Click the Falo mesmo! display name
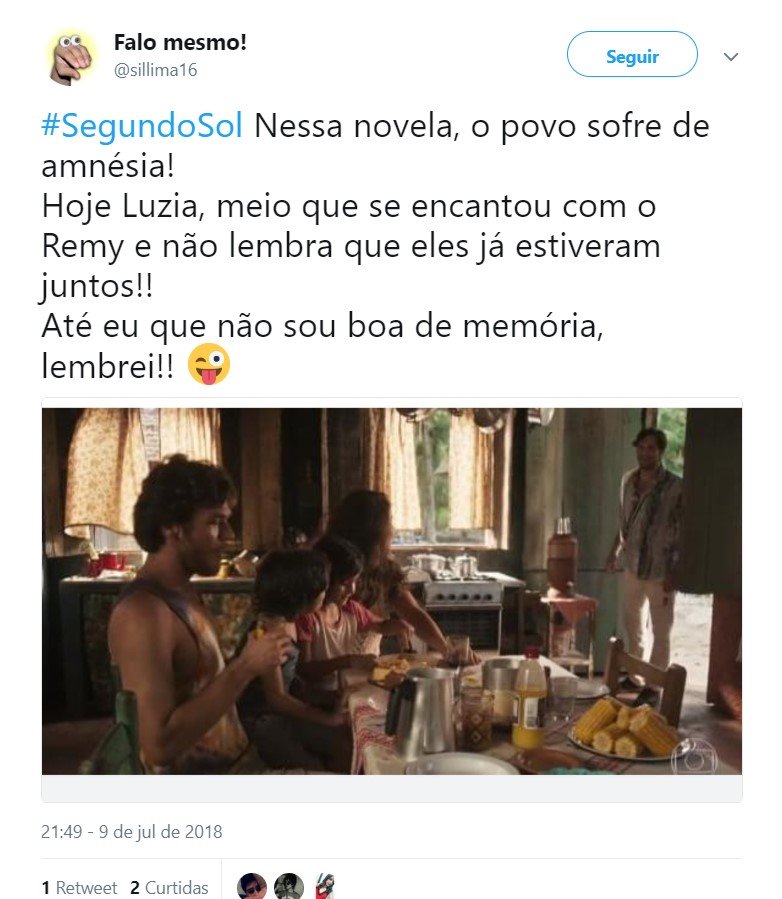The height and width of the screenshot is (899, 782). point(180,42)
